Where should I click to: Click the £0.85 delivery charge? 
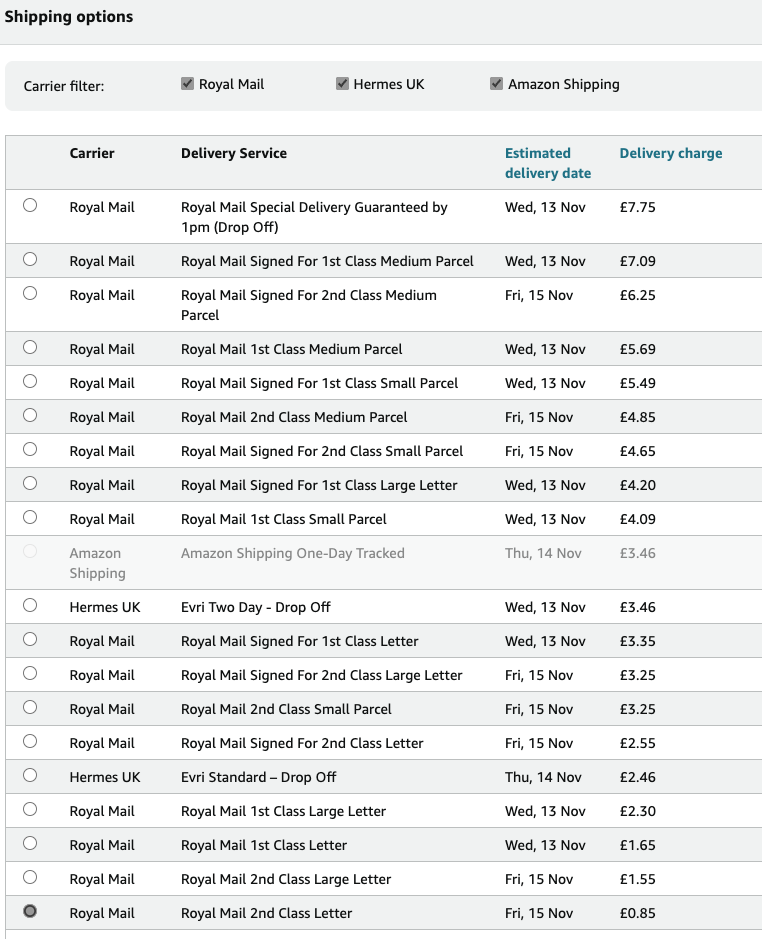[637, 913]
